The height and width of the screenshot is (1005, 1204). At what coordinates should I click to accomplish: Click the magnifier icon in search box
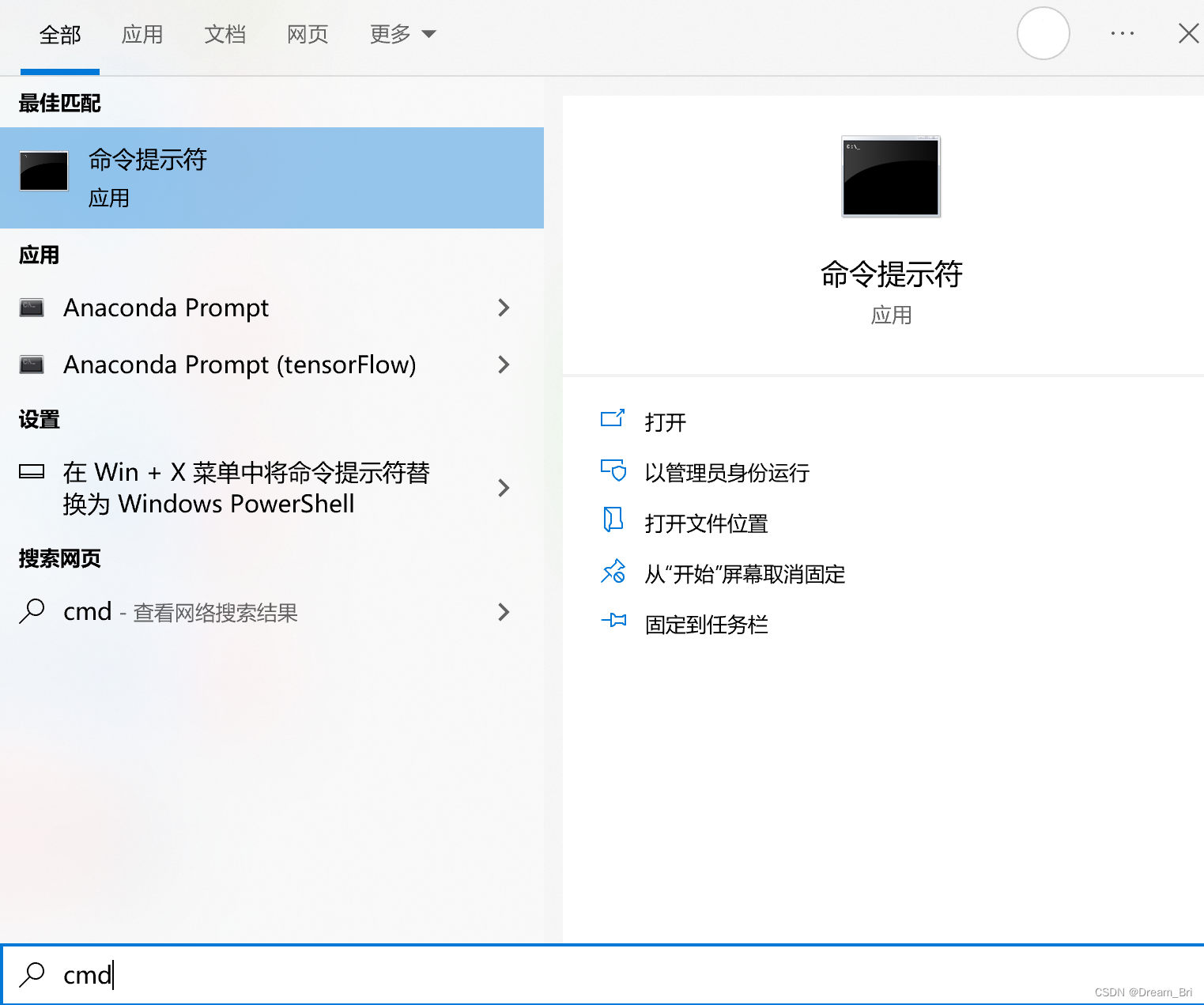tap(32, 974)
